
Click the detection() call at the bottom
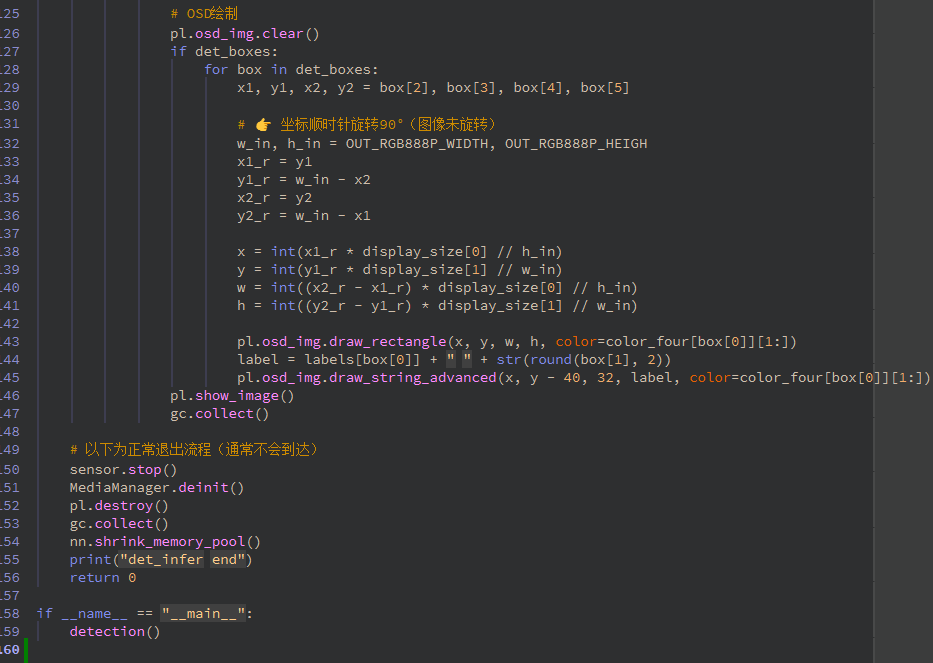pyautogui.click(x=114, y=632)
